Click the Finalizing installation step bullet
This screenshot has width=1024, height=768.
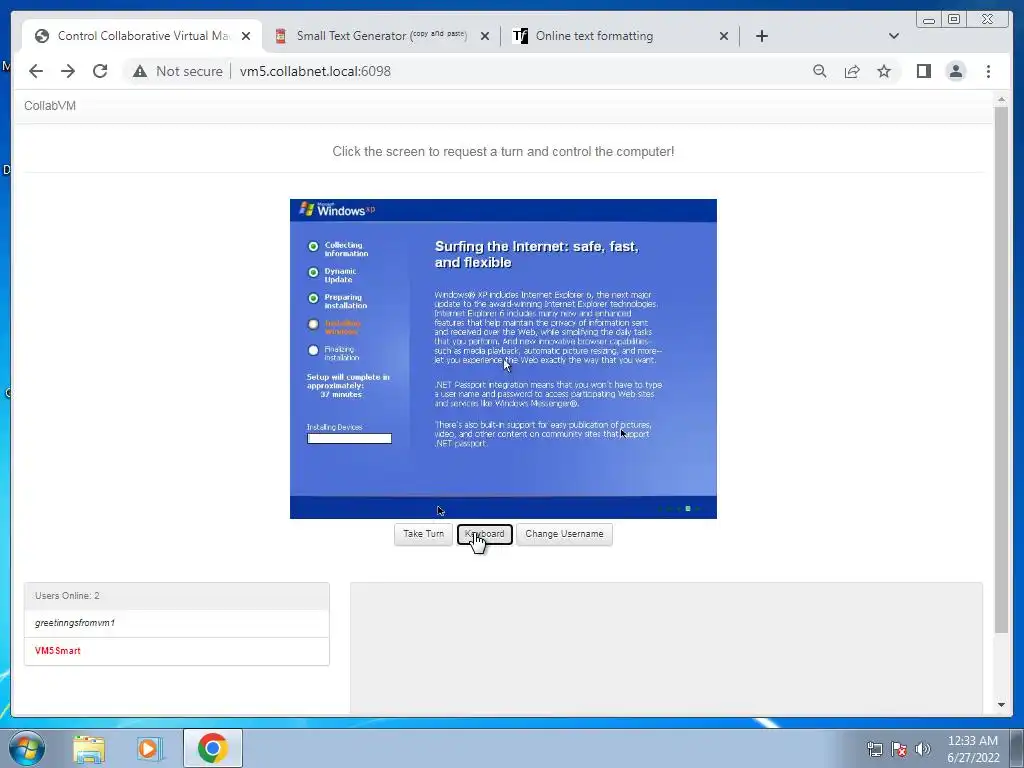click(313, 350)
